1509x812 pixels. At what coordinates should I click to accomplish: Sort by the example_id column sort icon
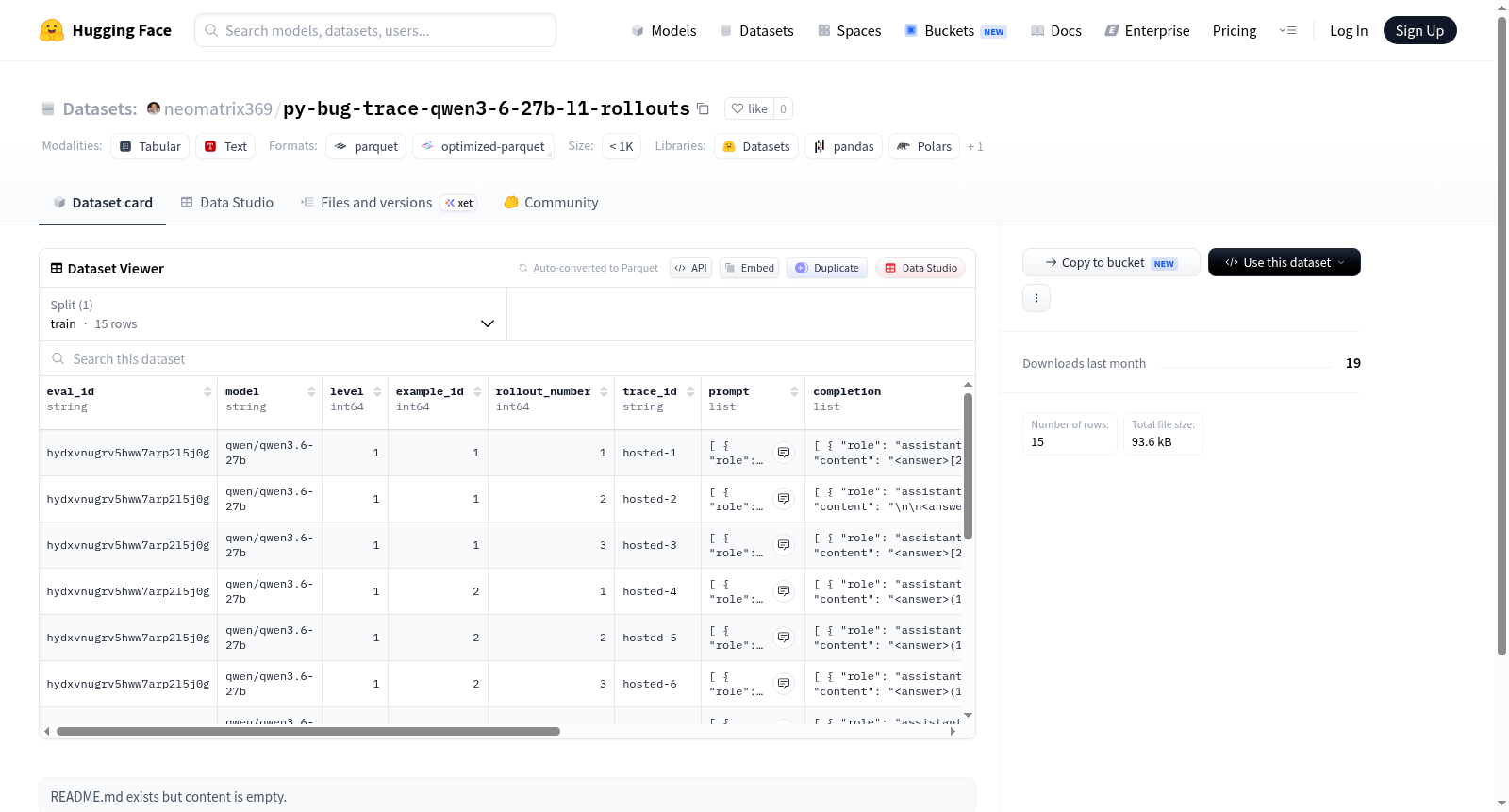[477, 391]
